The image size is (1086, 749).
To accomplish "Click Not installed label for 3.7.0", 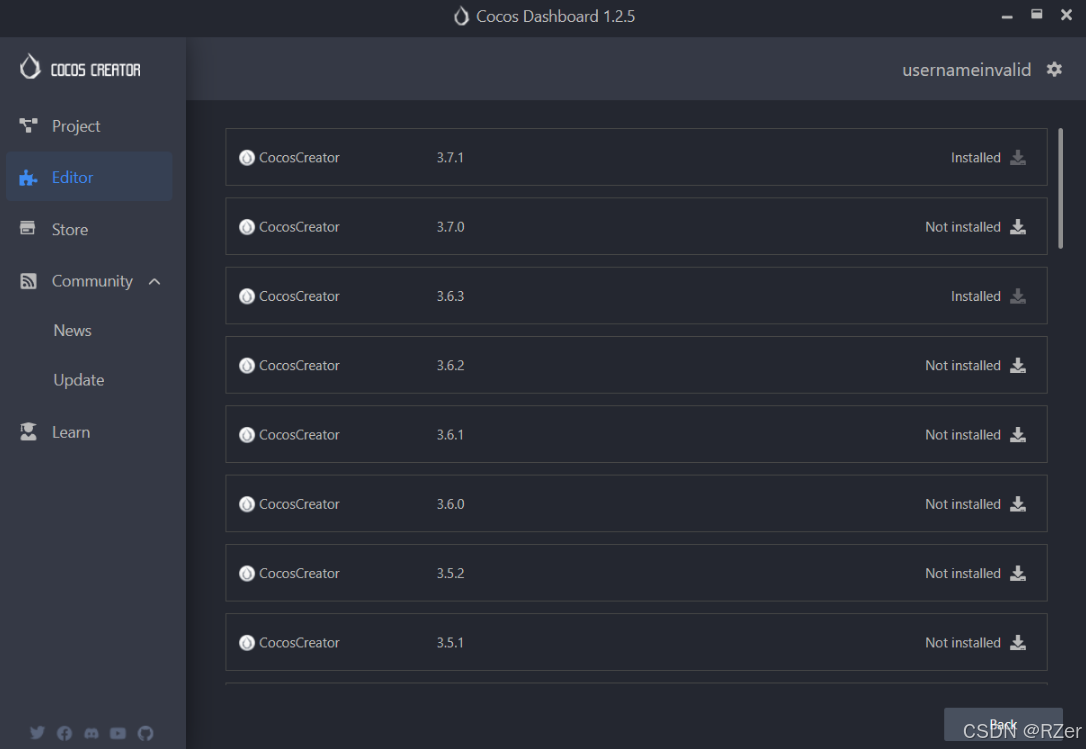I will (x=963, y=227).
